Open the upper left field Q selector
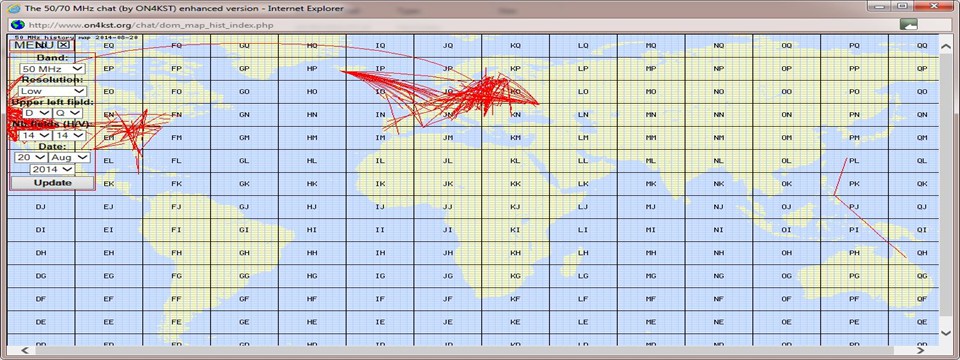The height and width of the screenshot is (360, 960). point(67,113)
